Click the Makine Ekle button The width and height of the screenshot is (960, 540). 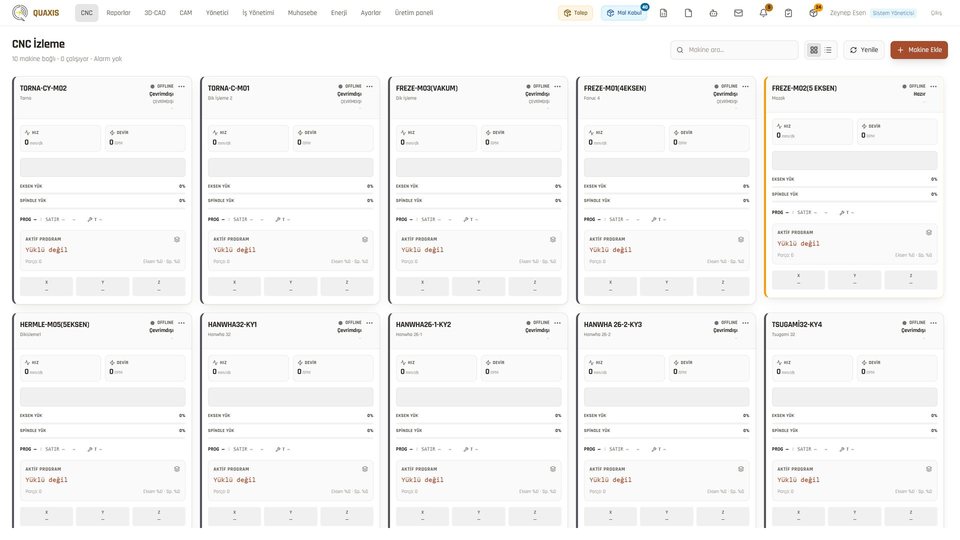coord(919,50)
